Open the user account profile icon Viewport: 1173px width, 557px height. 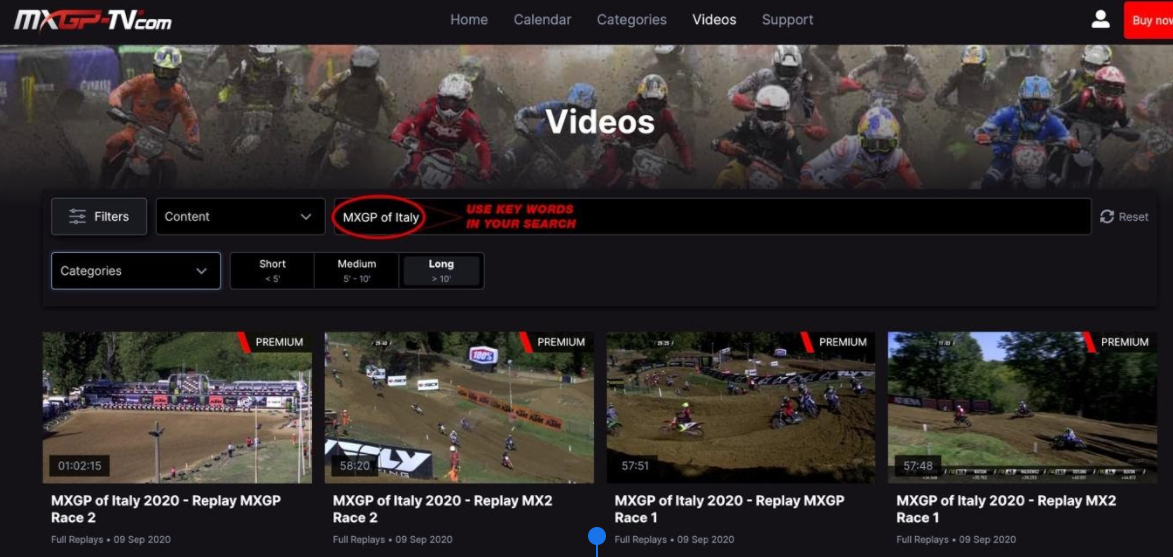1100,19
